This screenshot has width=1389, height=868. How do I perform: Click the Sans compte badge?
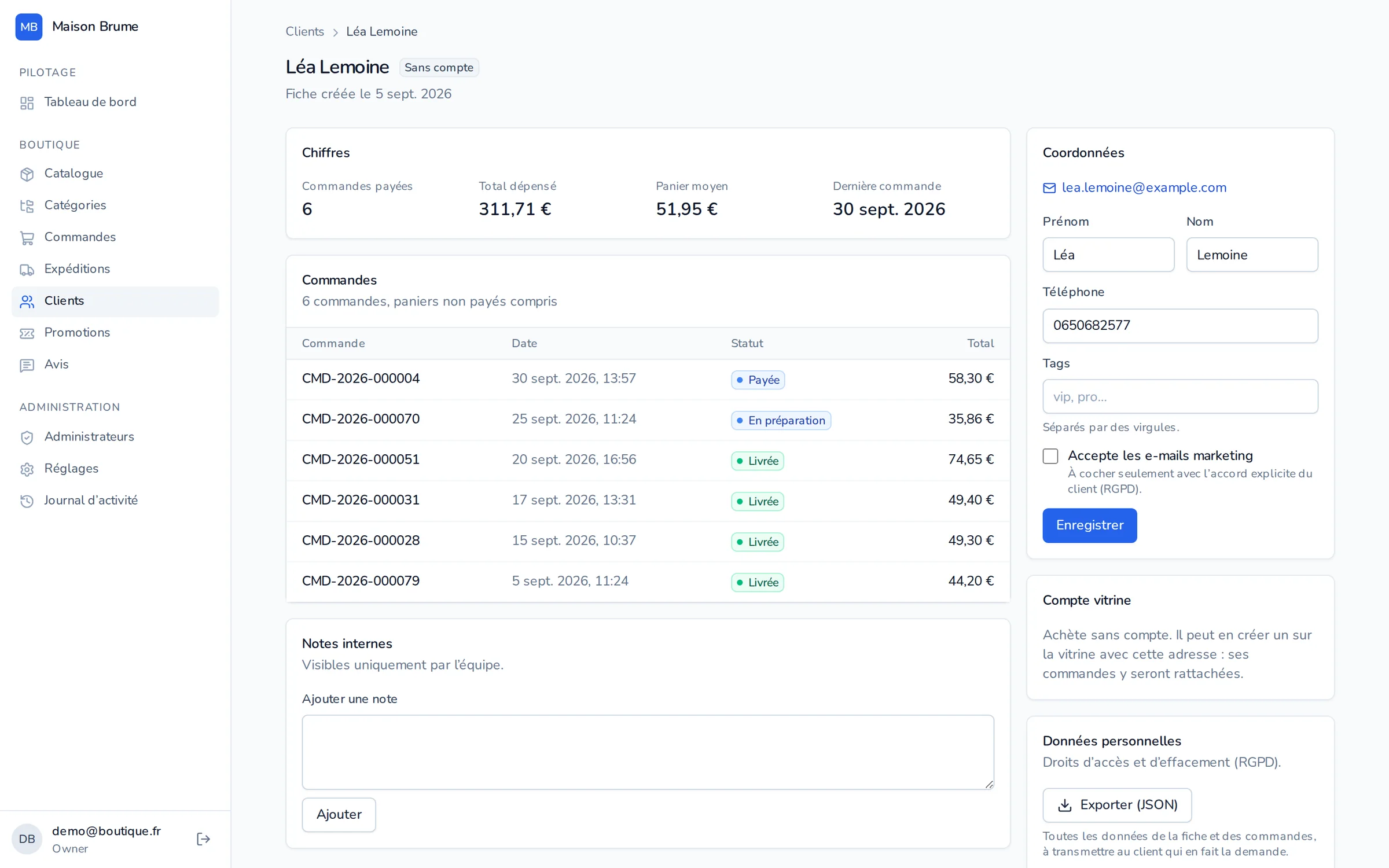[x=439, y=68]
